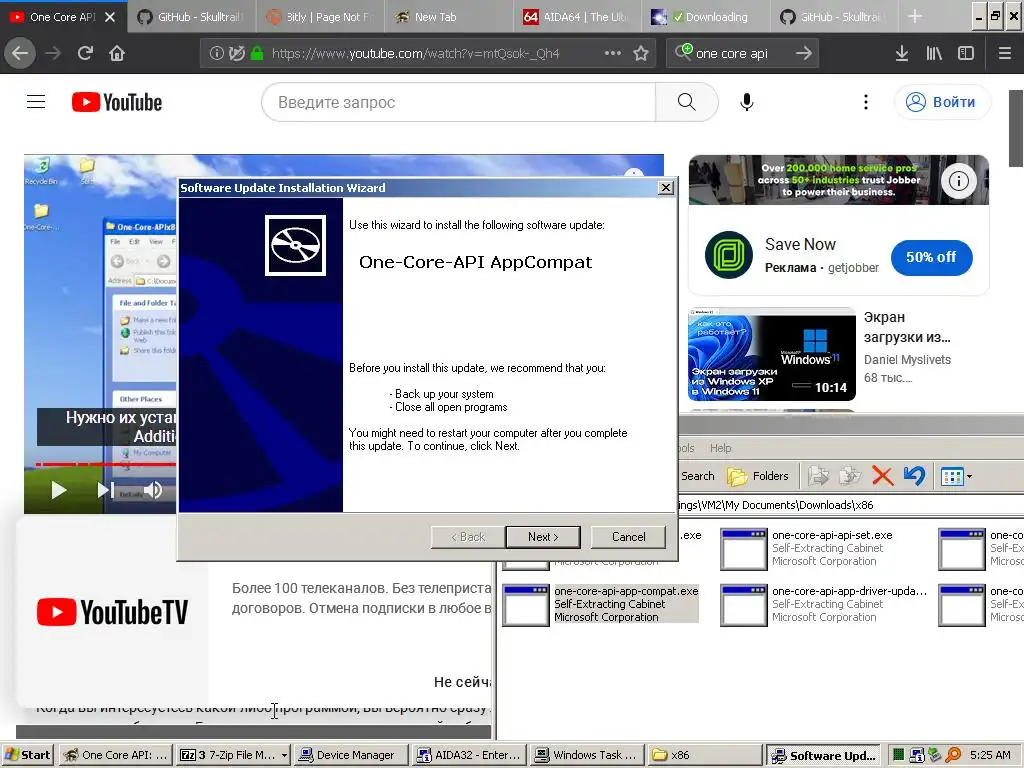
Task: Switch to 'AIDA32 - Enter...' taskbar button
Action: pos(469,755)
